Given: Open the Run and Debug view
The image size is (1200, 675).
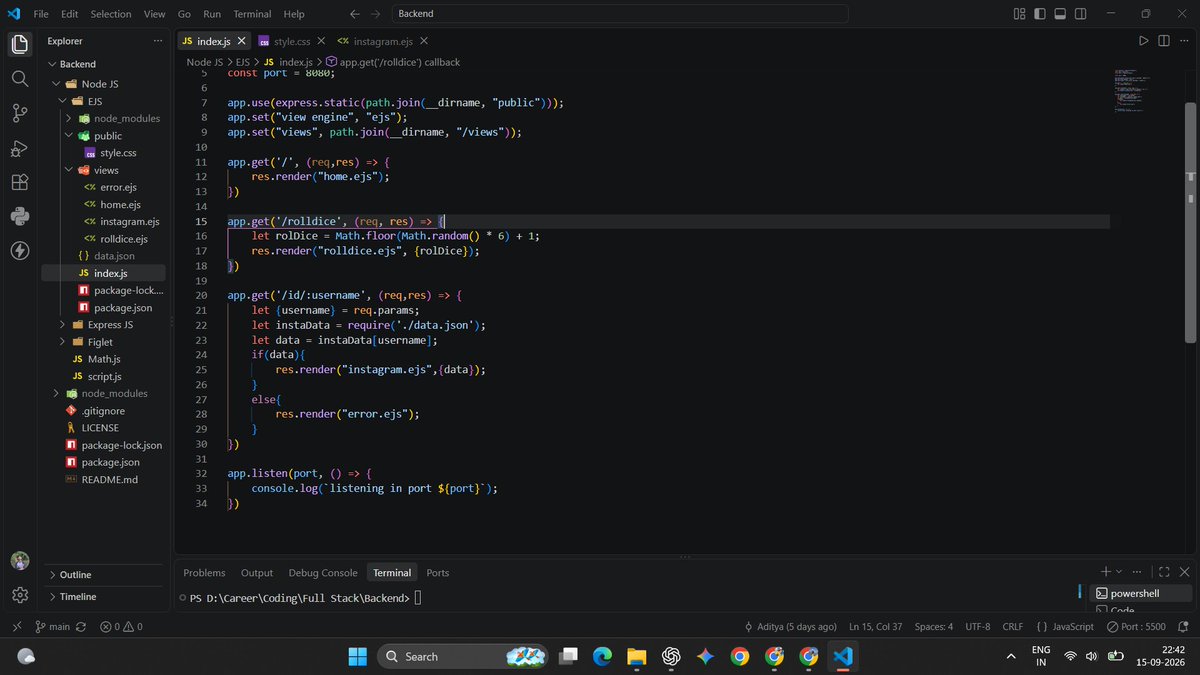Looking at the screenshot, I should pos(19,148).
